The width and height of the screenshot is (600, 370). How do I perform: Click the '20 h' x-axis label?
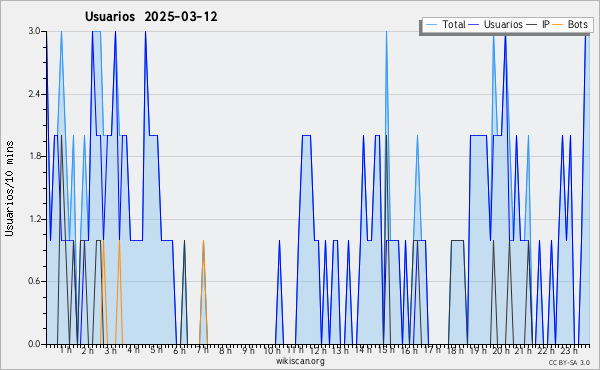(501, 351)
